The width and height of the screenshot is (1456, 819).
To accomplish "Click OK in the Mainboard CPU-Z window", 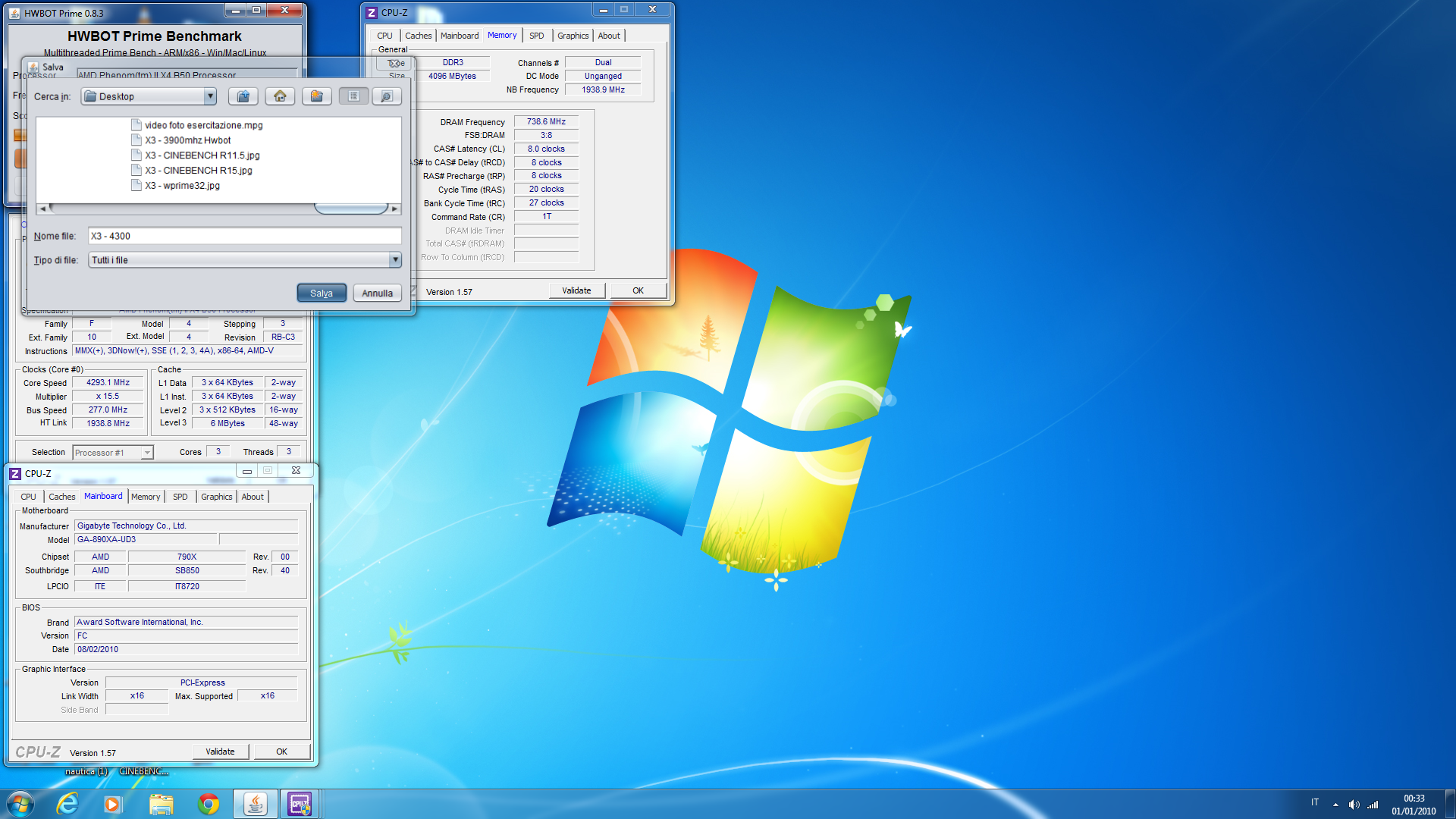I will click(x=281, y=752).
